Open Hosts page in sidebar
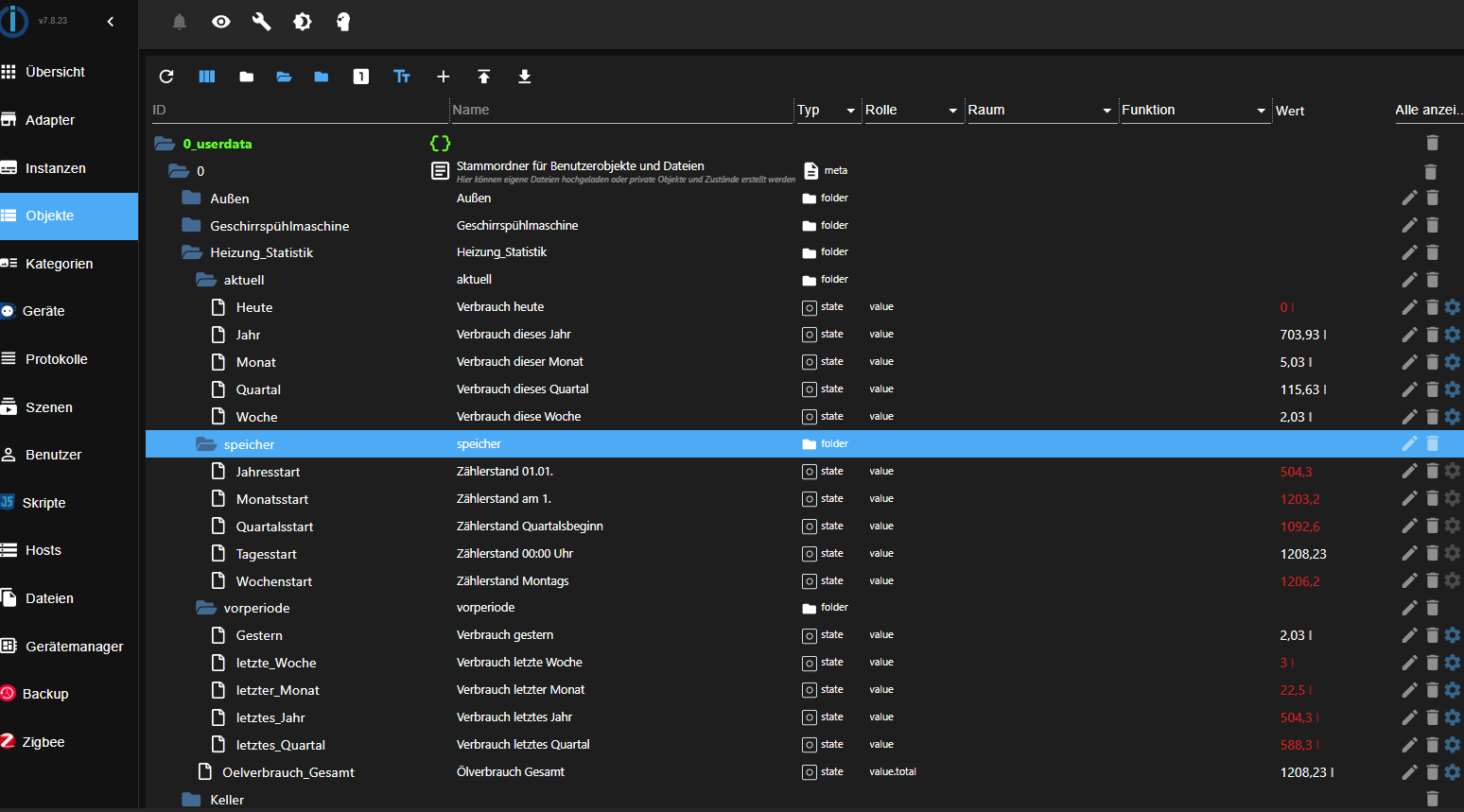Viewport: 1464px width, 812px height. point(69,550)
